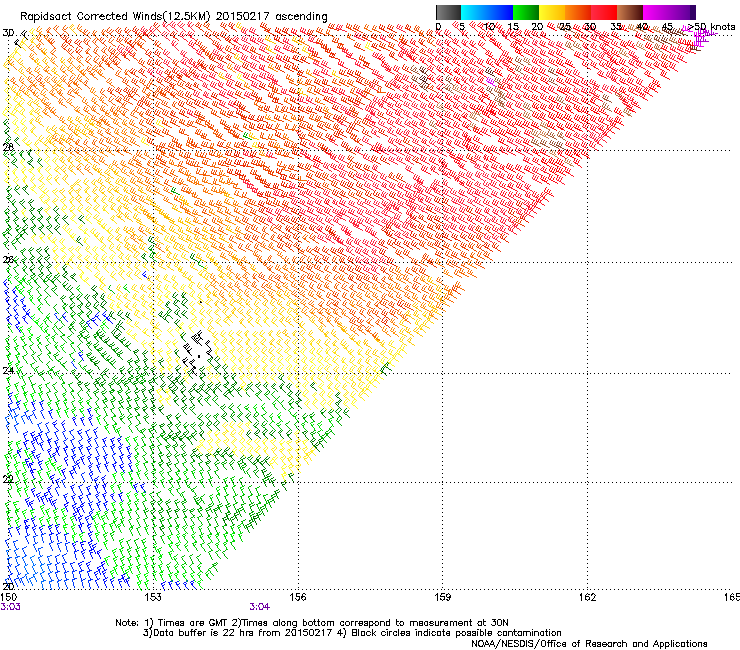
Task: Pick the magenta 40-45 knots legend segment
Action: pyautogui.click(x=656, y=12)
